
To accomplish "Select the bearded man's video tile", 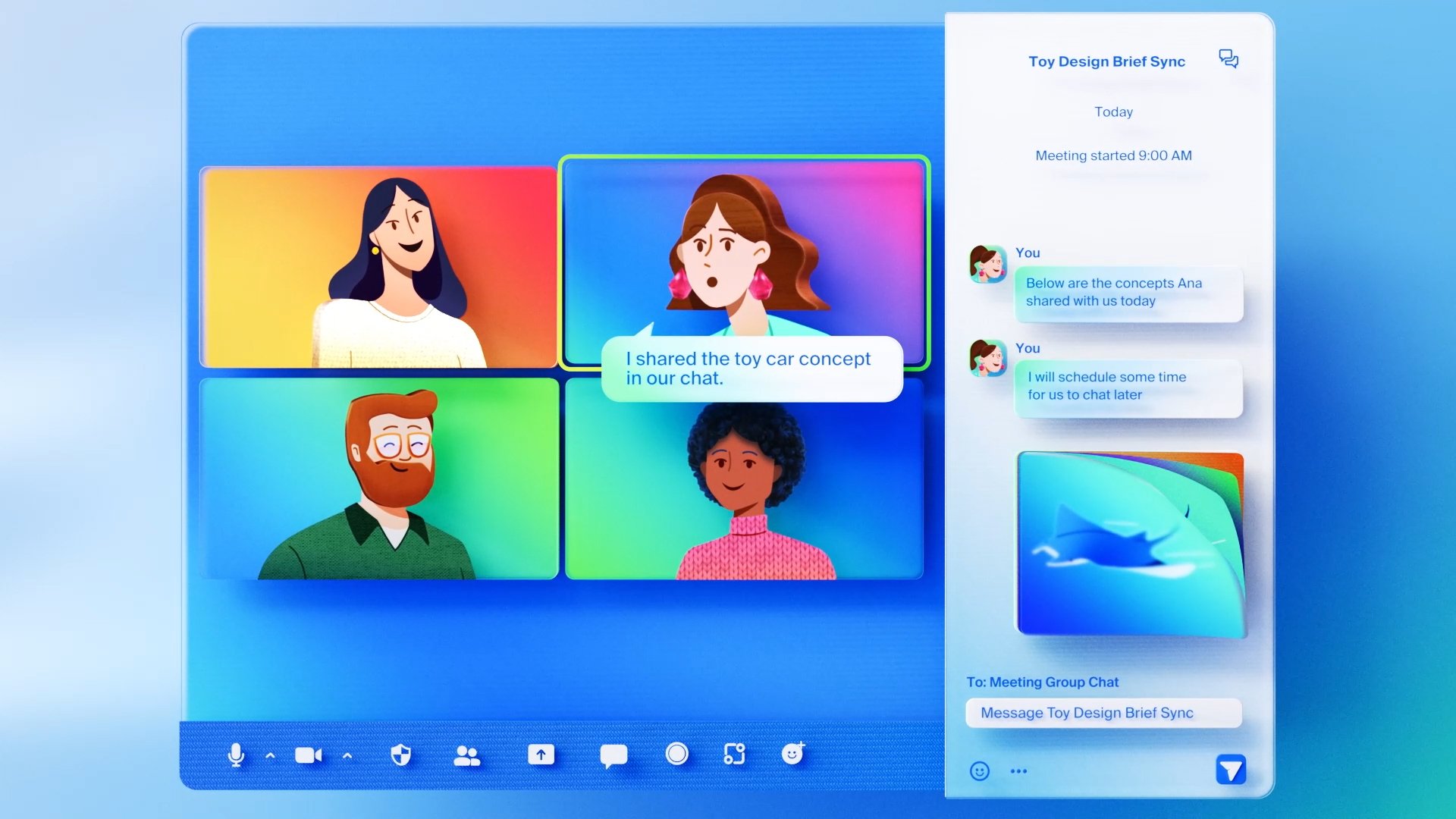I will tap(378, 479).
